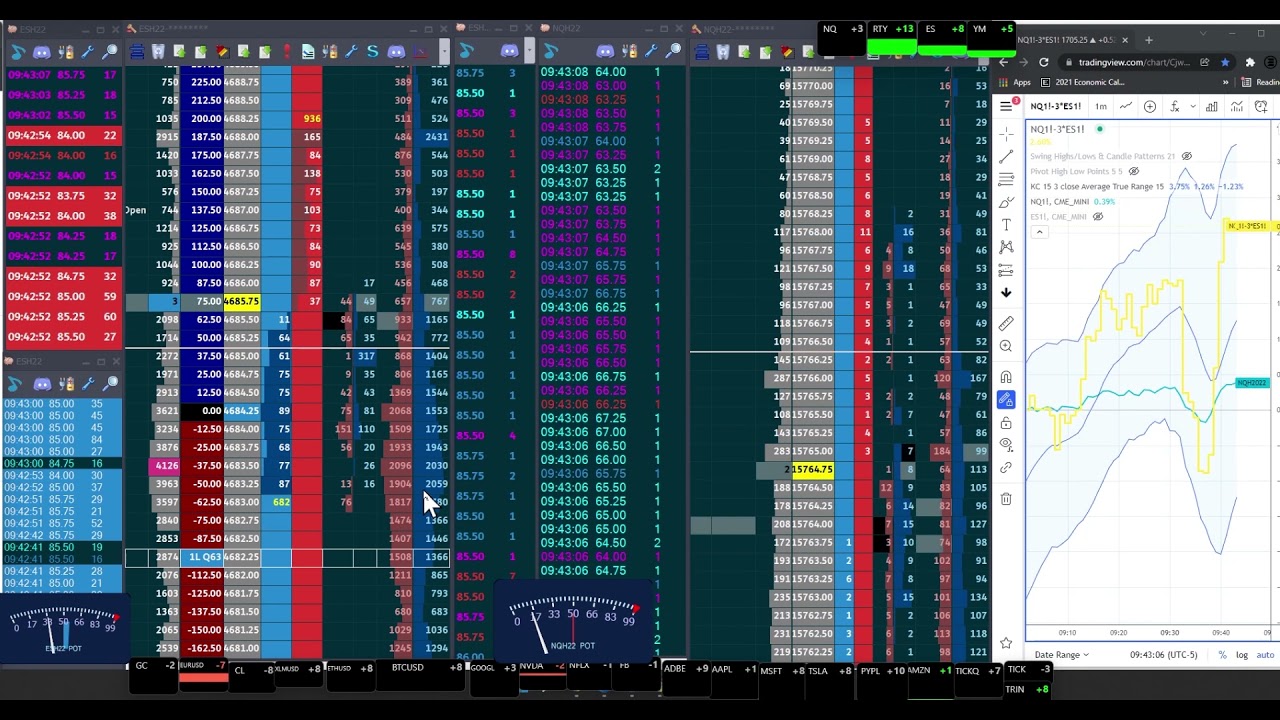
Task: Click wrench settings icon in top-left ESH22 window
Action: 88,52
